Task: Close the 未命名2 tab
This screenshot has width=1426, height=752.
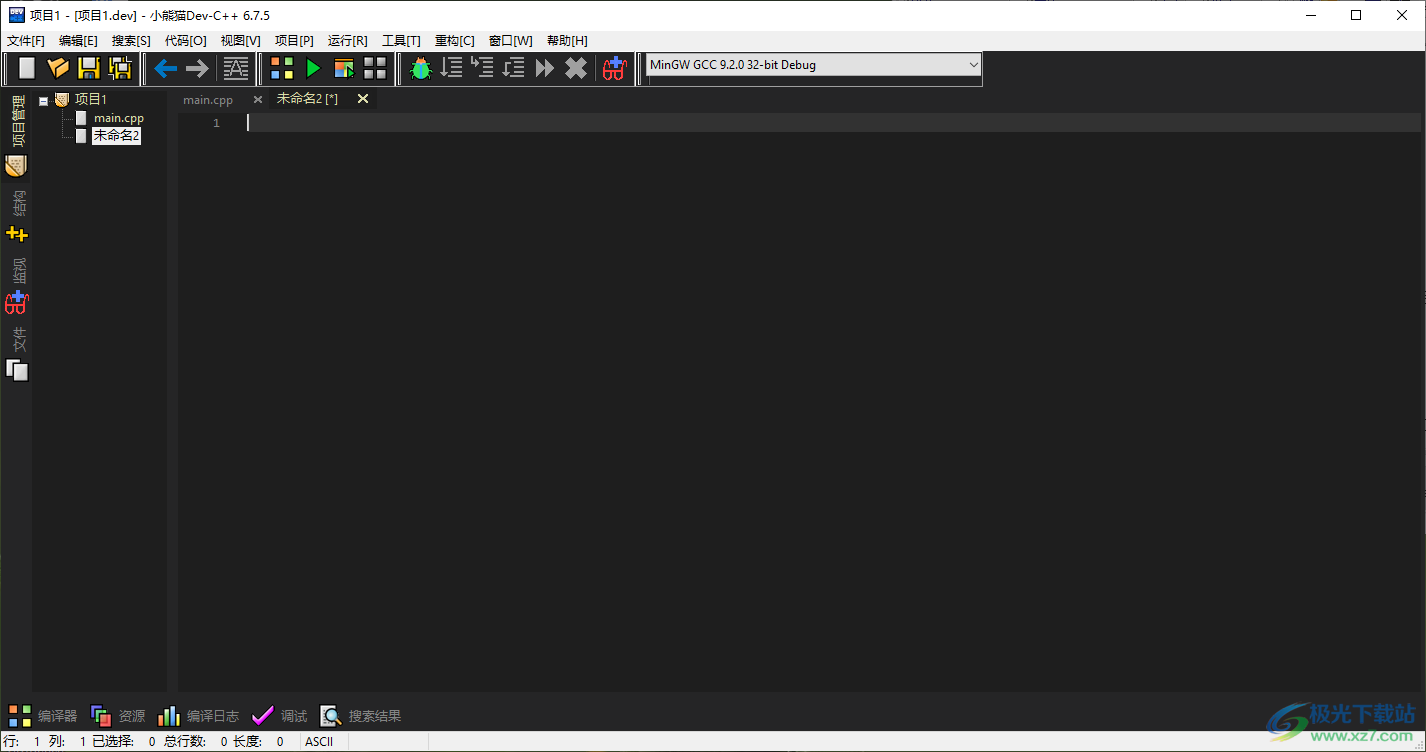Action: (x=363, y=98)
